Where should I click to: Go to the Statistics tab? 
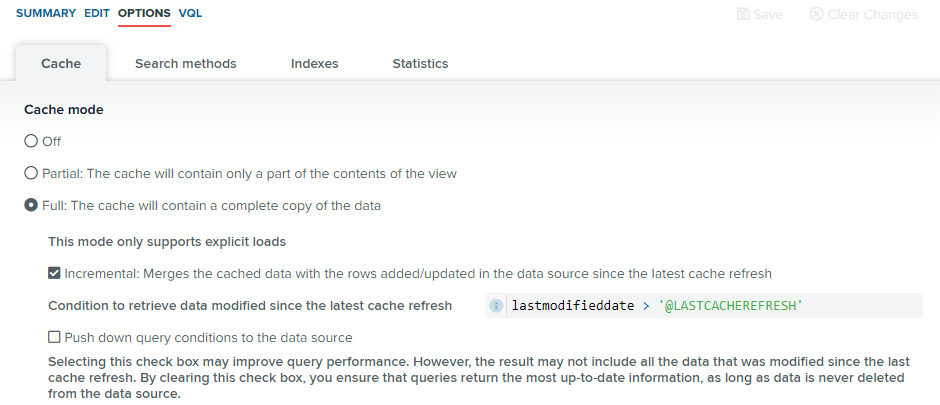[420, 64]
